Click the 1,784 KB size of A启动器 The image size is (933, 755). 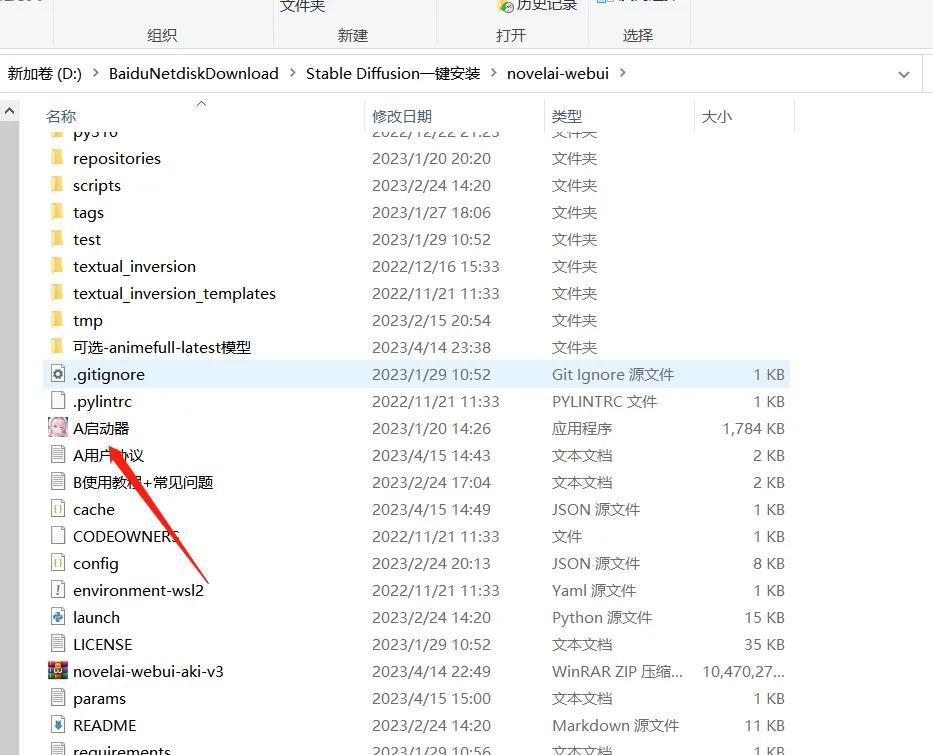753,428
